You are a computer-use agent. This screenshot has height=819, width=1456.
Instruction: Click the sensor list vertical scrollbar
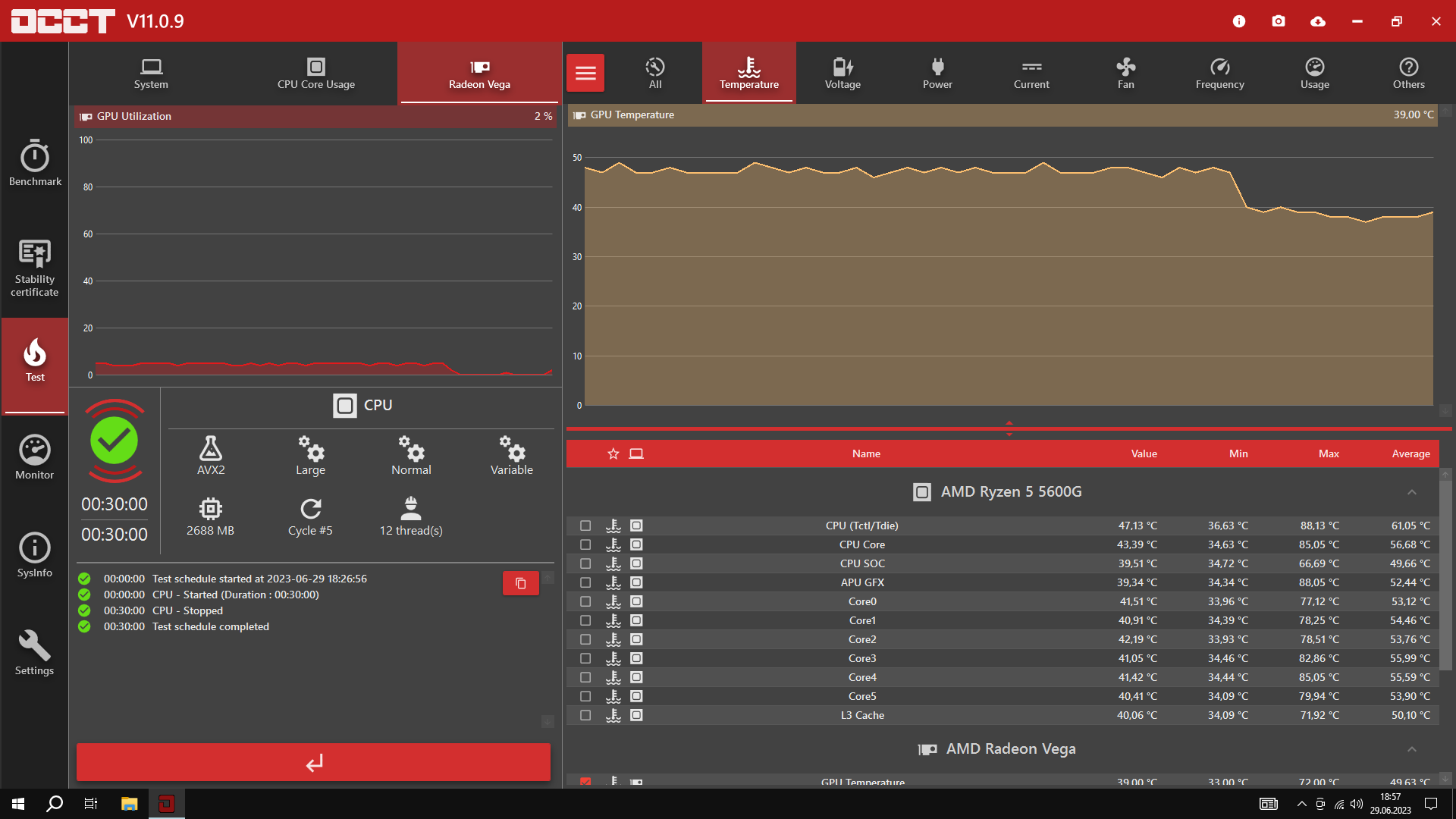[x=1445, y=576]
